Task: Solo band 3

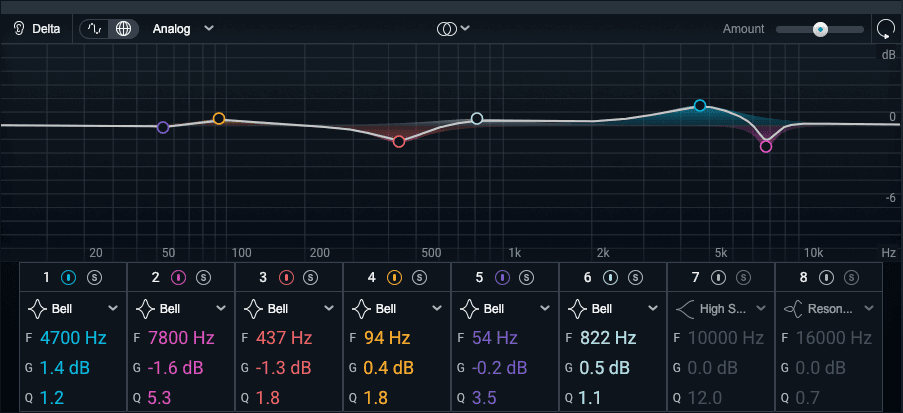Action: [311, 278]
